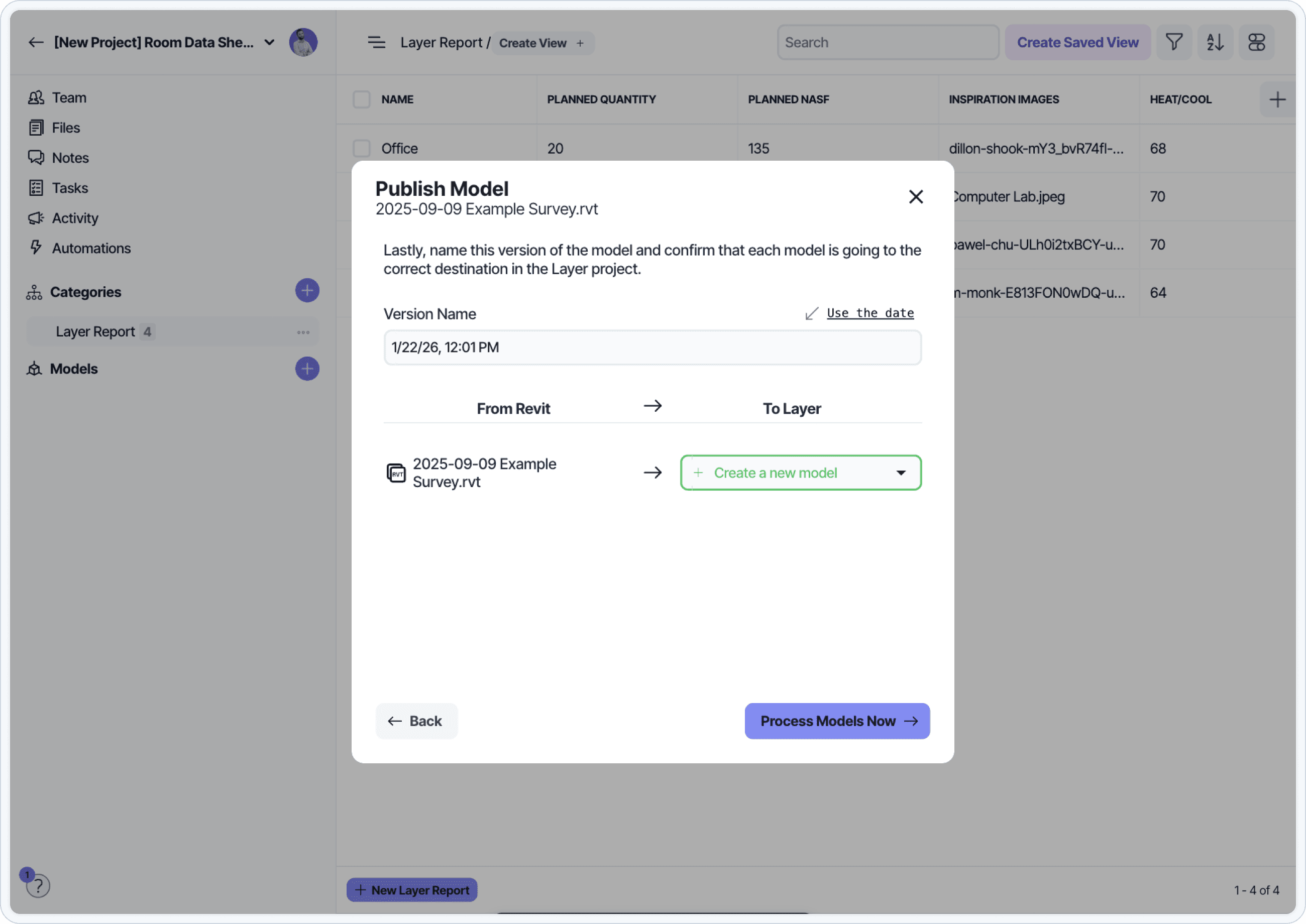Image resolution: width=1306 pixels, height=924 pixels.
Task: Toggle the hamburger sidebar menu icon
Action: pos(376,42)
